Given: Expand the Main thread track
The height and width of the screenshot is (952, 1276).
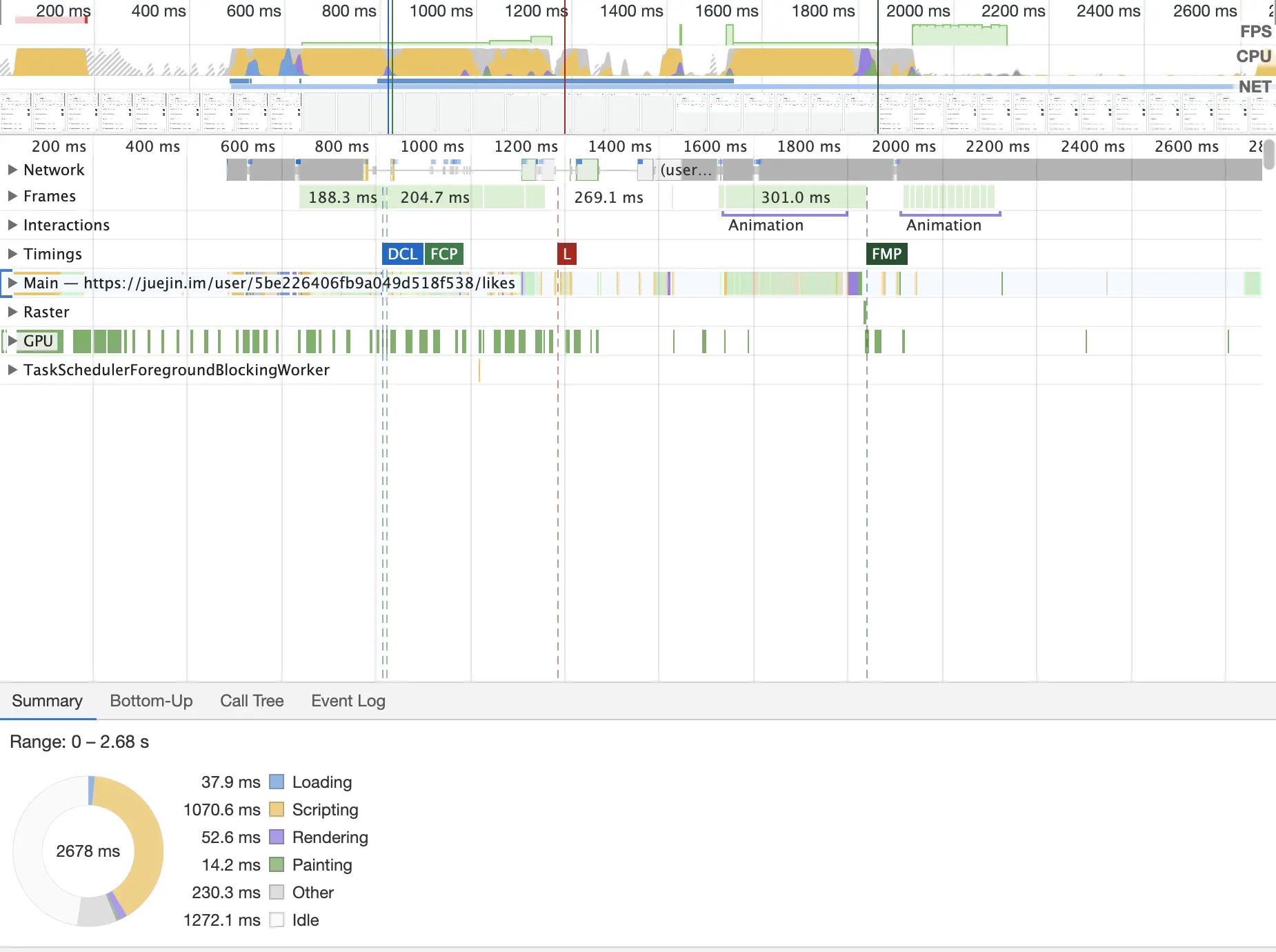Looking at the screenshot, I should pyautogui.click(x=12, y=283).
